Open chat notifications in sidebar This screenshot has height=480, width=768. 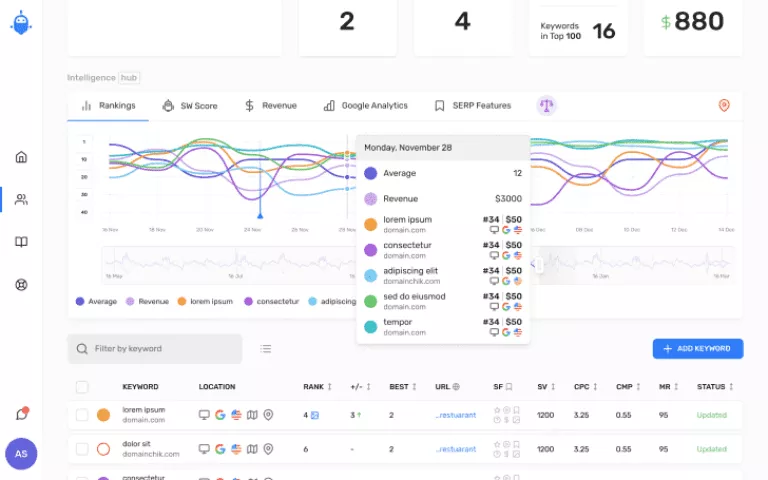coord(21,413)
